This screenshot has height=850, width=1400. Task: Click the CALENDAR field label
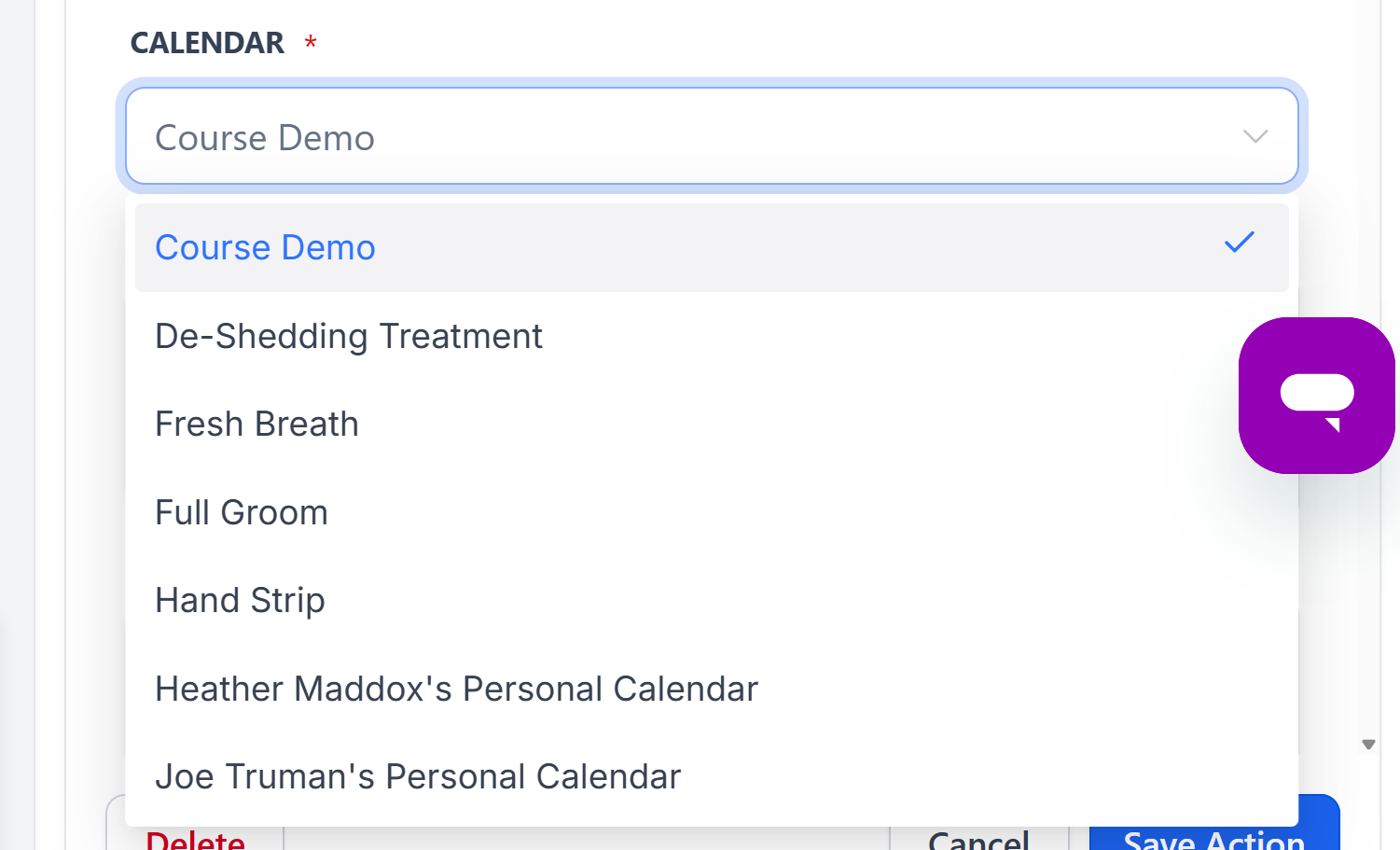click(207, 43)
